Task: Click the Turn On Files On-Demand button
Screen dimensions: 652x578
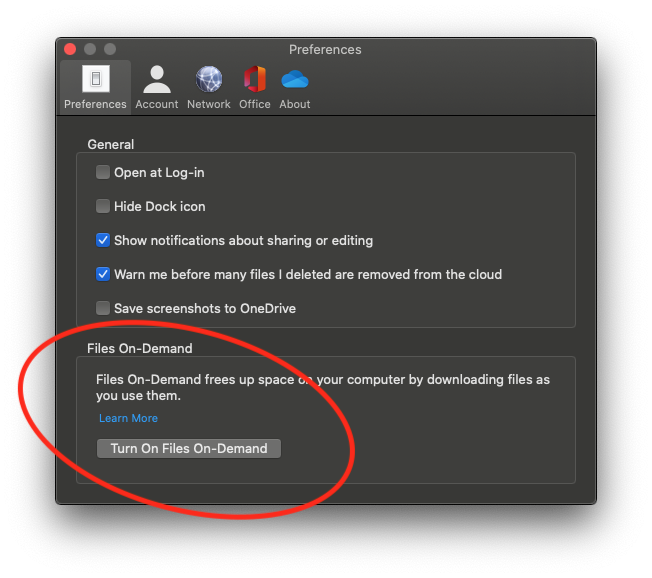Action: (x=189, y=449)
